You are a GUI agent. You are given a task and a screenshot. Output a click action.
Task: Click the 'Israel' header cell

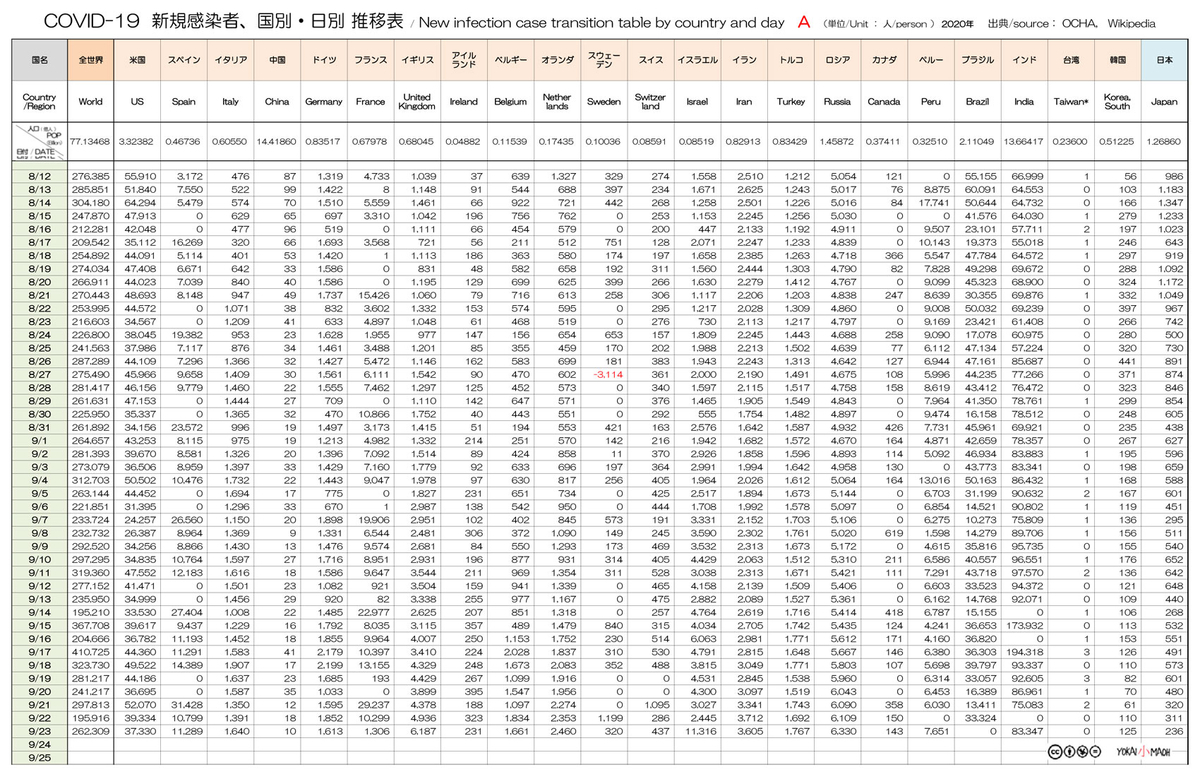click(697, 102)
